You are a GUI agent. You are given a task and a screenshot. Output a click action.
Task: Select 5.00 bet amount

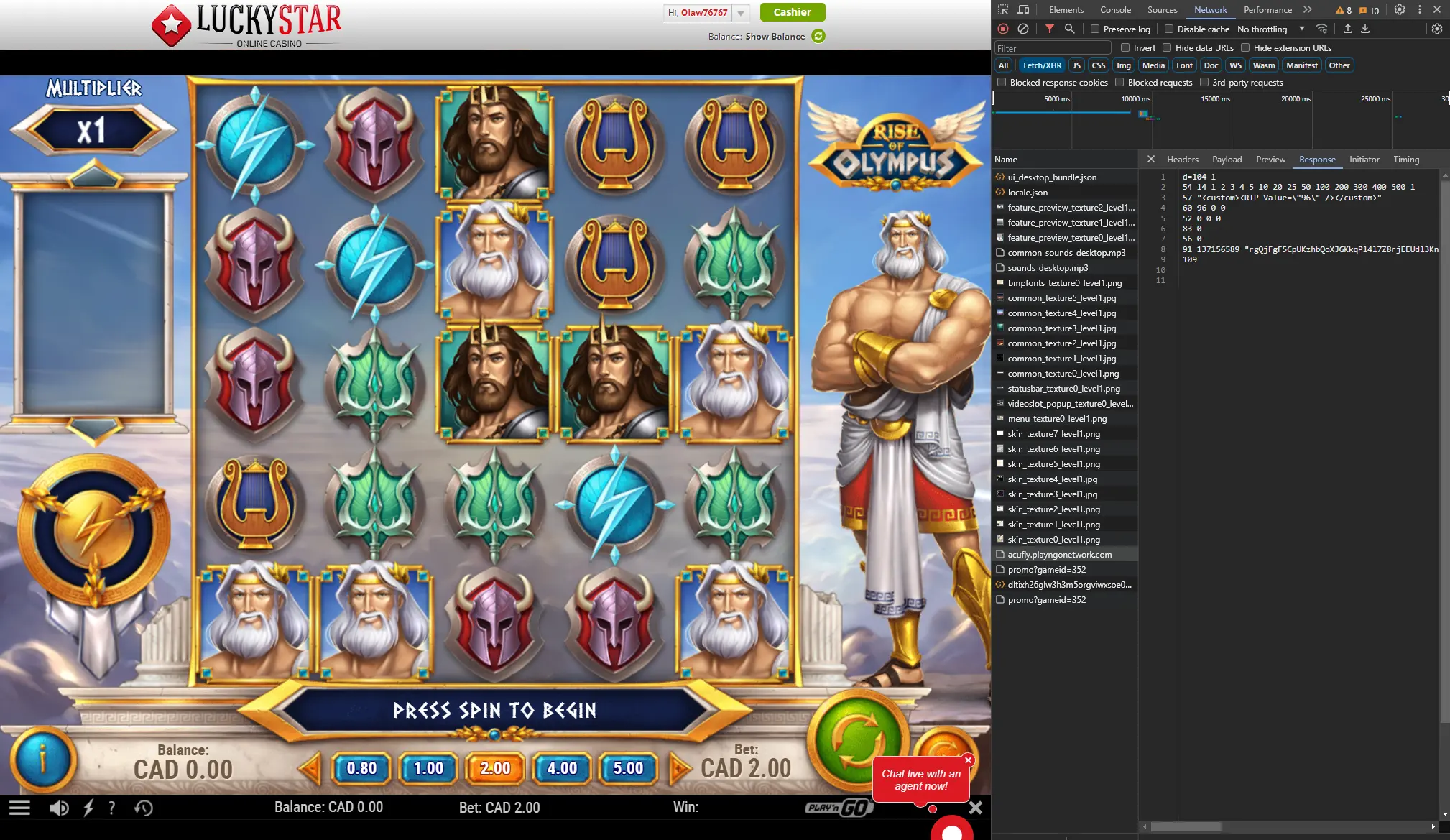tap(628, 768)
